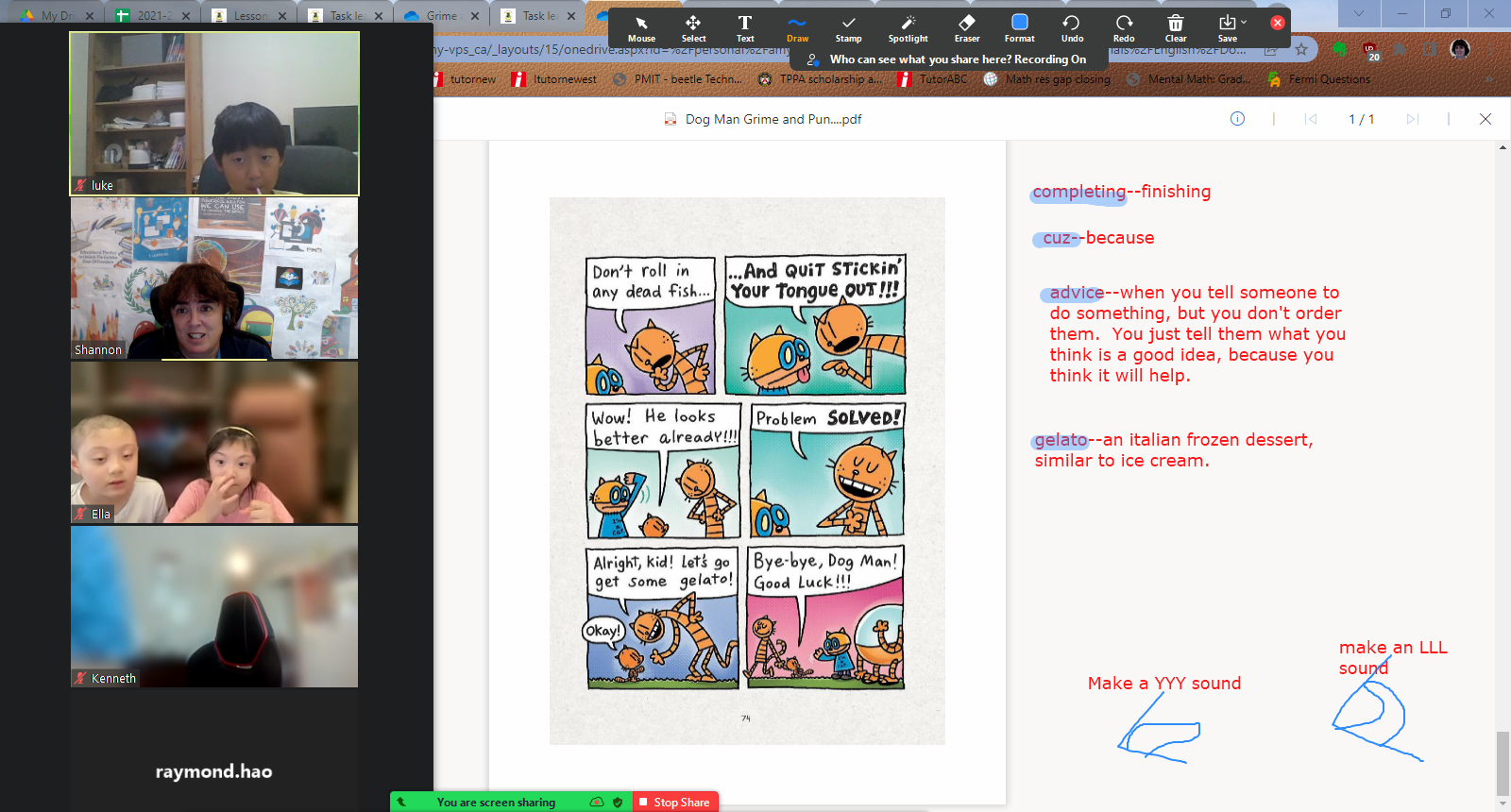Go to next PDF page
The image size is (1511, 812).
(1412, 119)
